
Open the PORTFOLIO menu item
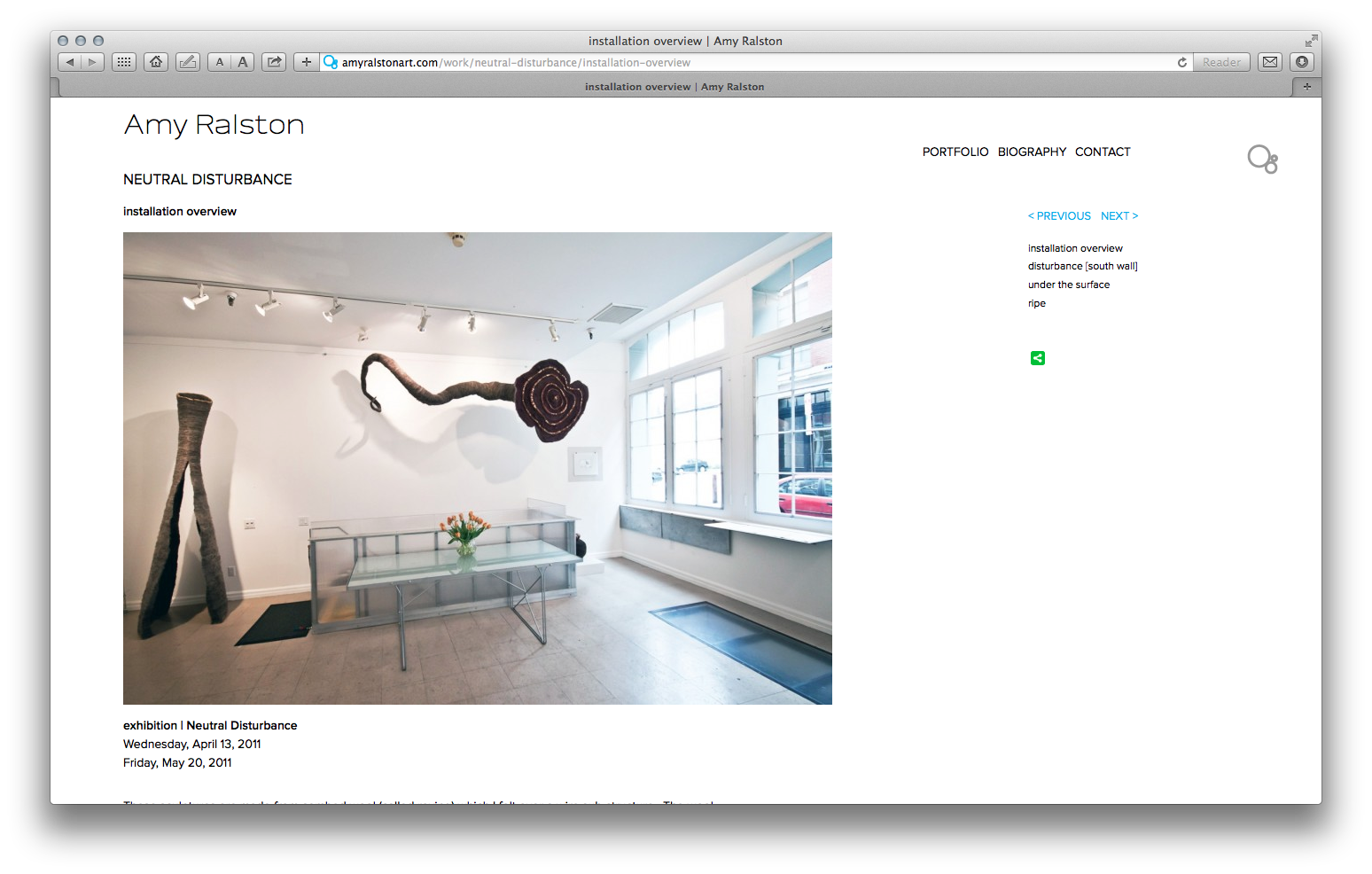click(x=955, y=152)
